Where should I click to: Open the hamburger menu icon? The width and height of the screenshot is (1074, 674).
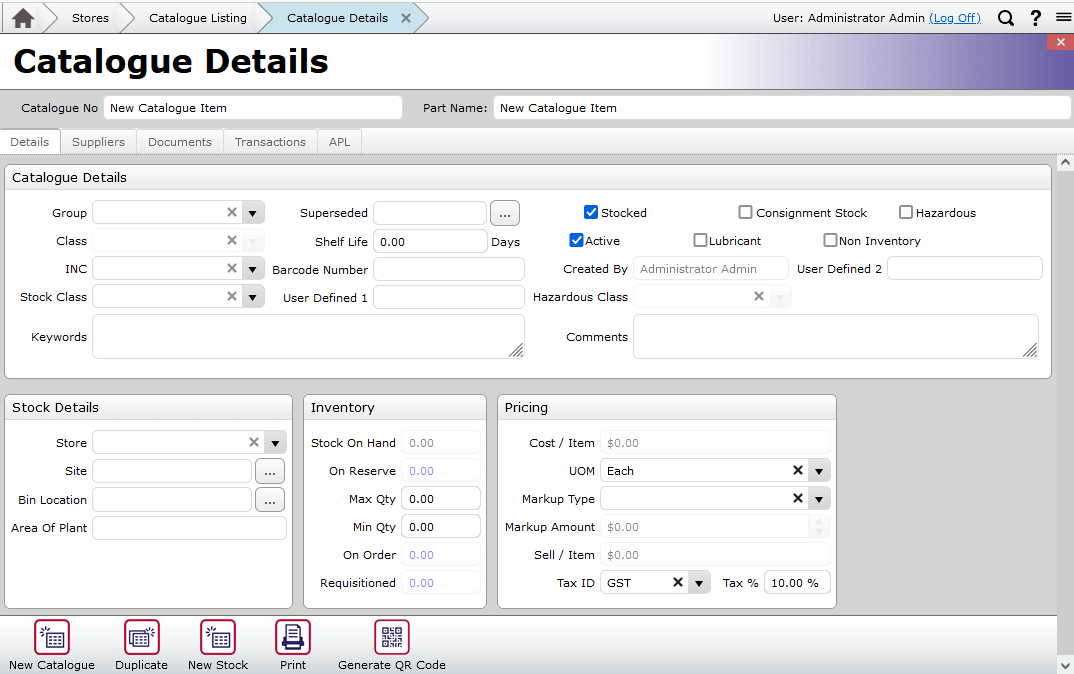pos(1060,17)
